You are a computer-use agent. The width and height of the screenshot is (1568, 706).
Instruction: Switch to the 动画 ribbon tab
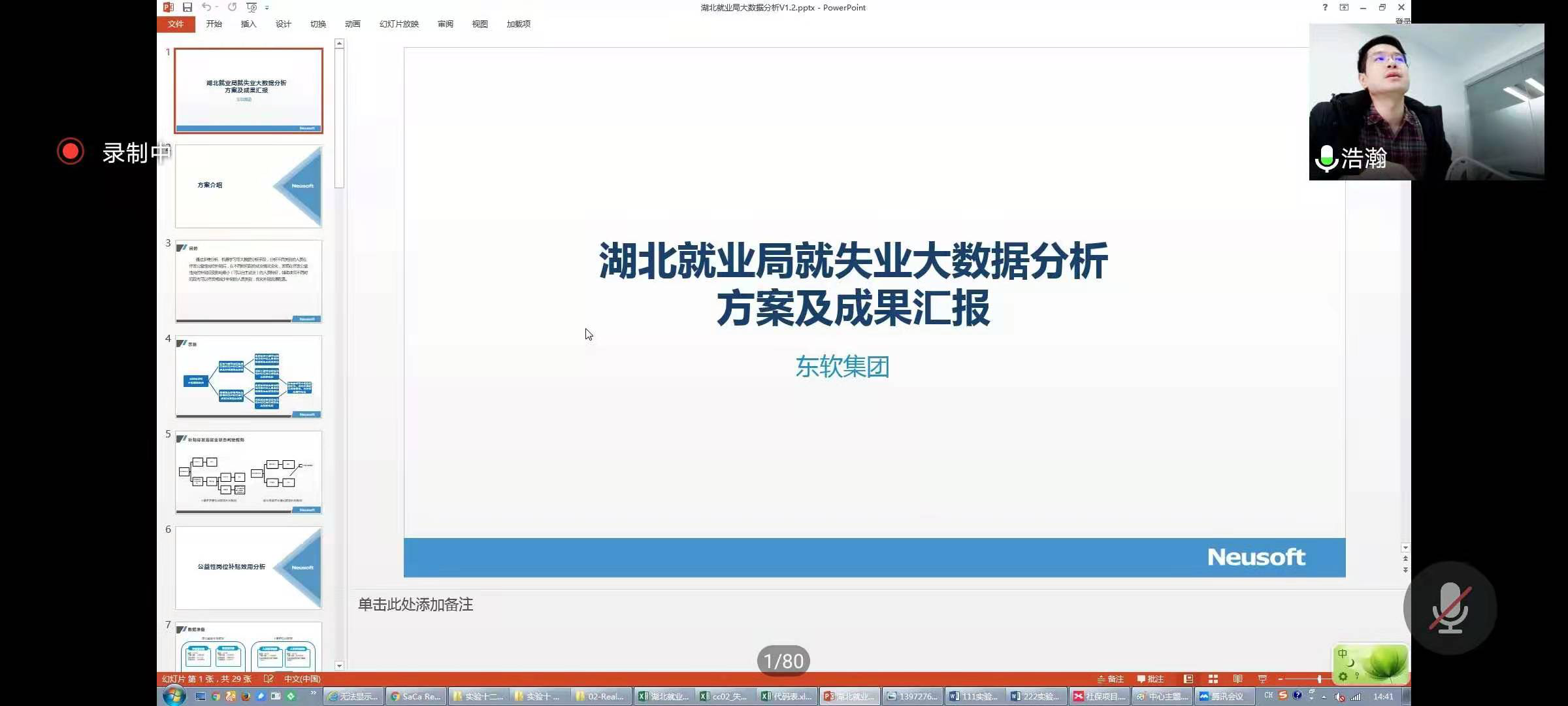click(352, 24)
